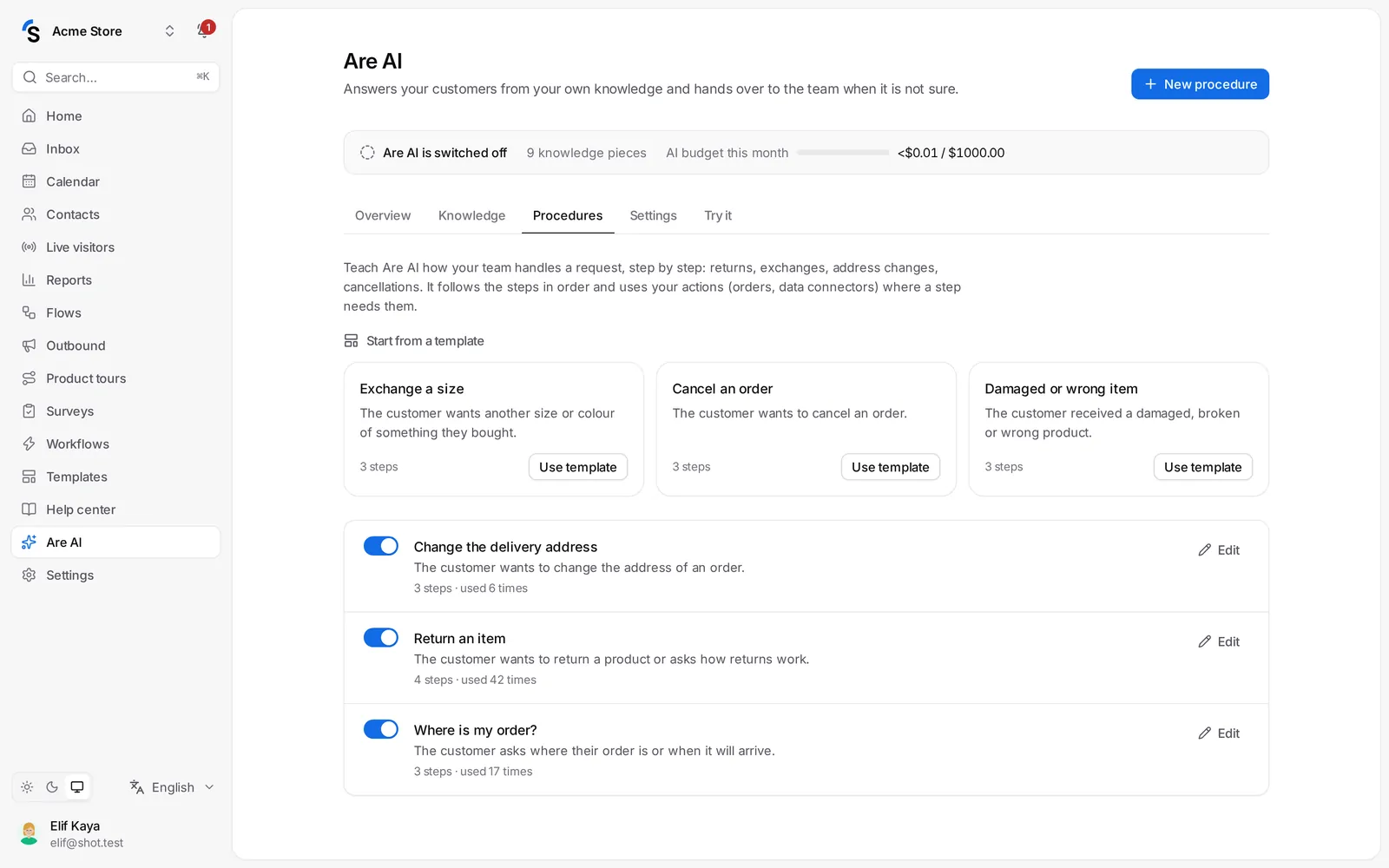Switch to the Knowledge tab
This screenshot has width=1389, height=868.
[471, 215]
